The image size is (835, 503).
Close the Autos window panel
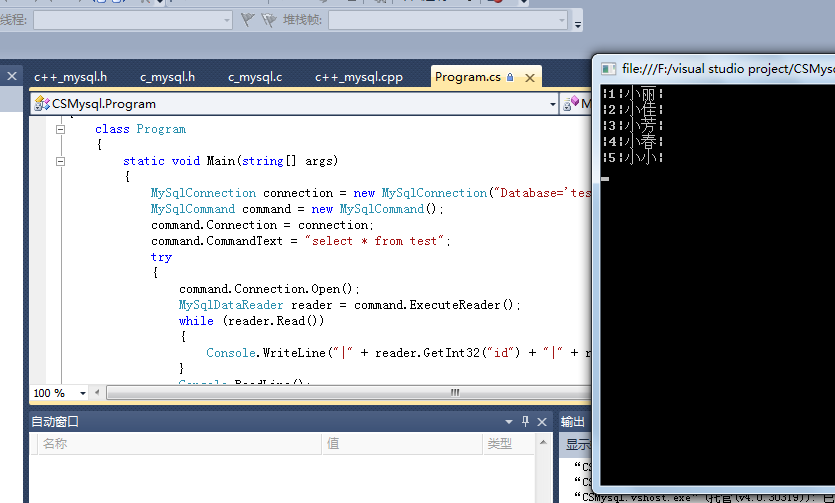point(543,422)
